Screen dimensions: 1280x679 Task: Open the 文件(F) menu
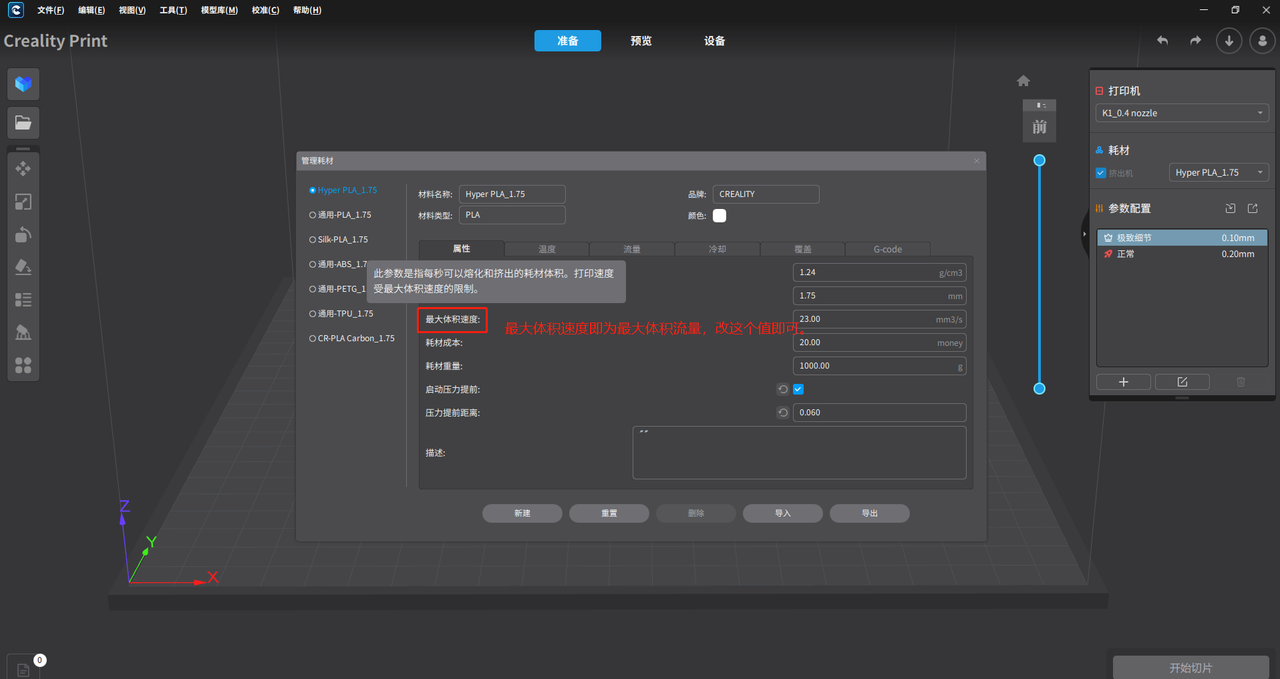point(51,10)
